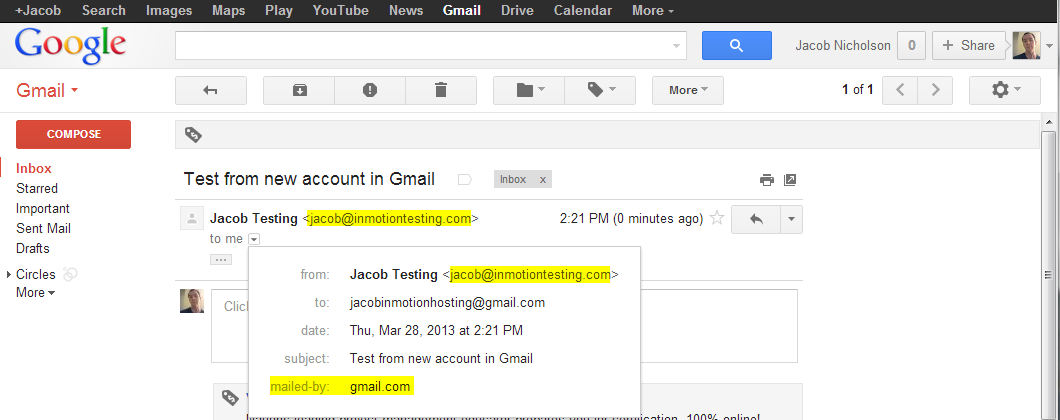Show trimmed content ellipsis button

coord(221,259)
